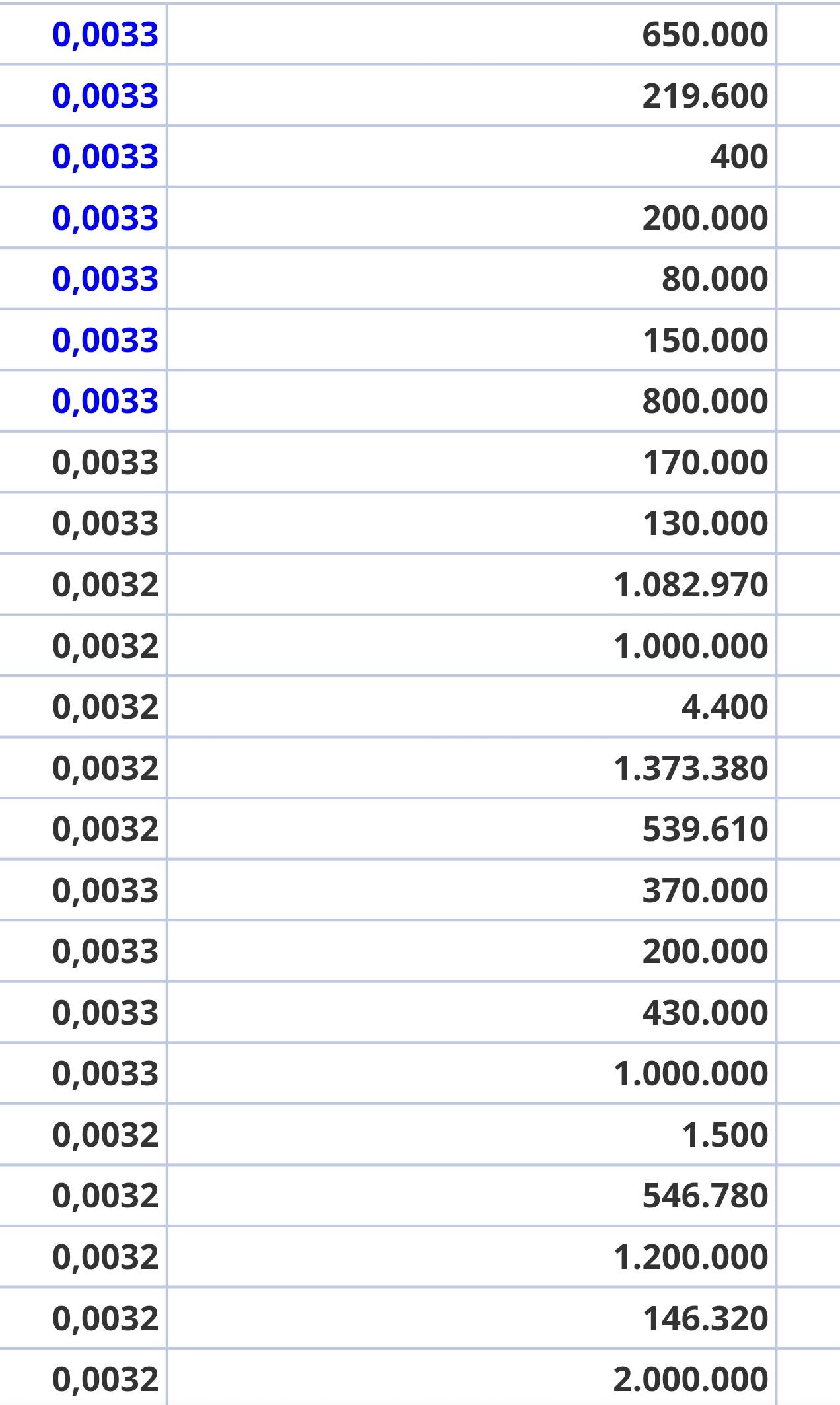Click the 80.000 quantity cell
This screenshot has height=1405, width=840.
tap(472, 279)
